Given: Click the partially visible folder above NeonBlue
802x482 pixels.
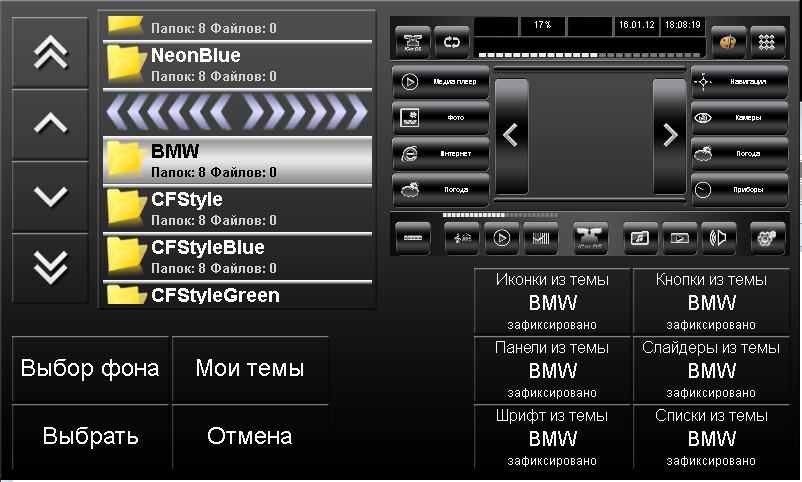Looking at the screenshot, I should coord(237,27).
